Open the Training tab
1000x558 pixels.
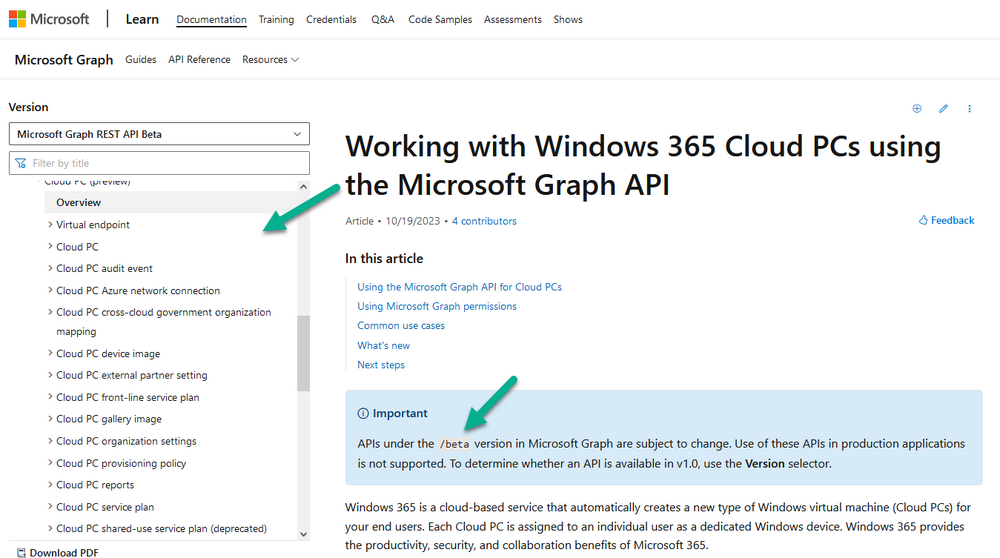[x=276, y=19]
